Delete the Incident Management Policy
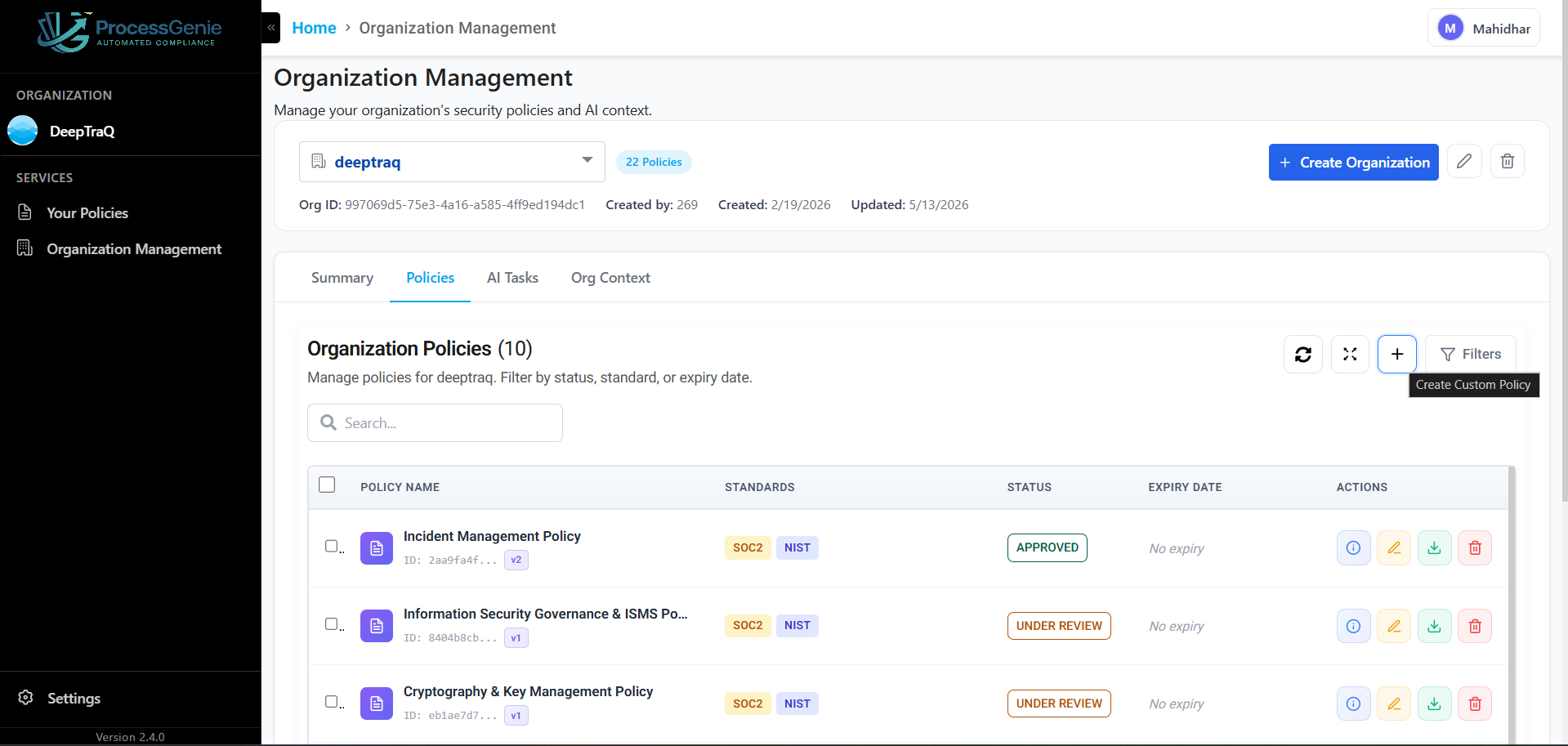 (x=1475, y=548)
